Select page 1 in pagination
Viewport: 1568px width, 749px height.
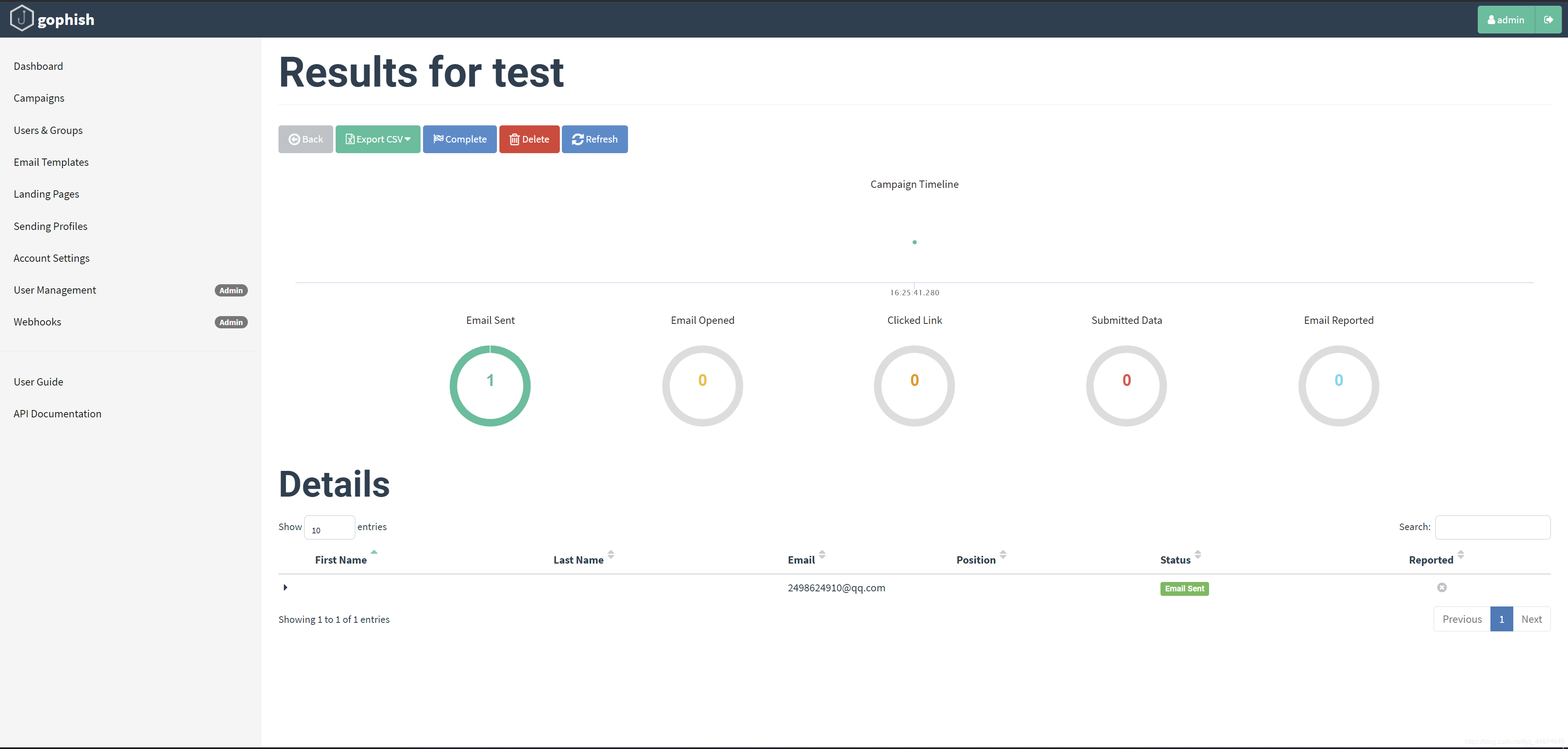pyautogui.click(x=1502, y=619)
